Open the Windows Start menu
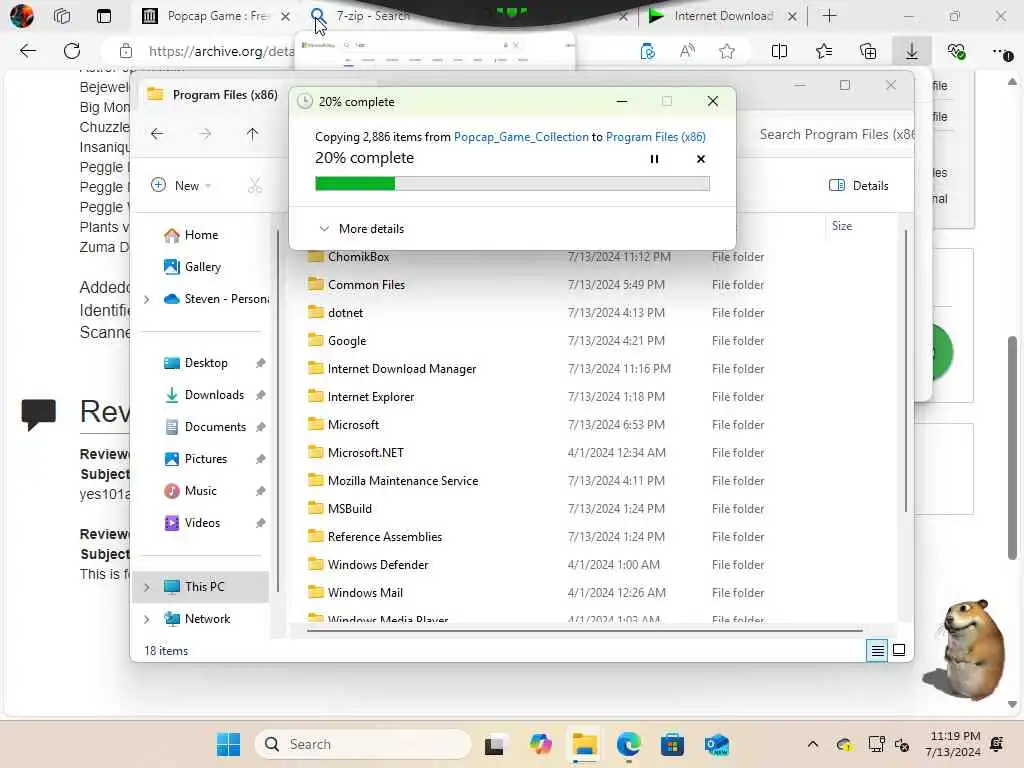This screenshot has height=768, width=1024. pos(229,744)
